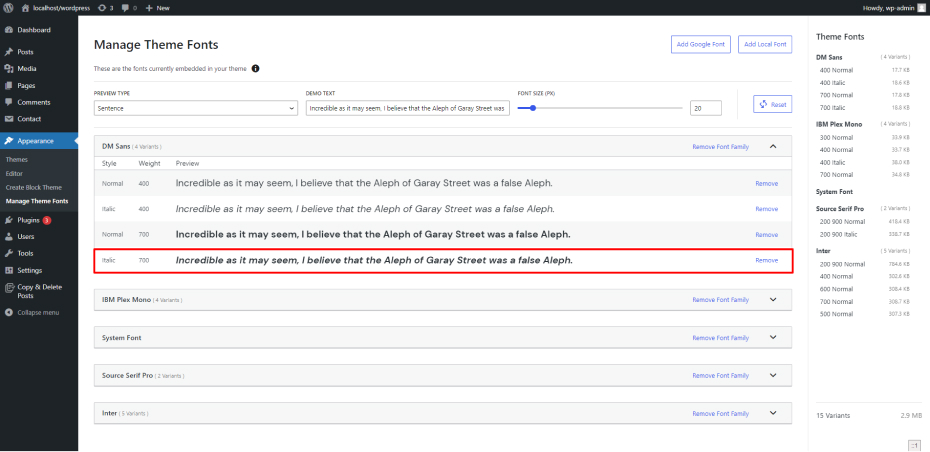Open the Media library menu

point(27,69)
